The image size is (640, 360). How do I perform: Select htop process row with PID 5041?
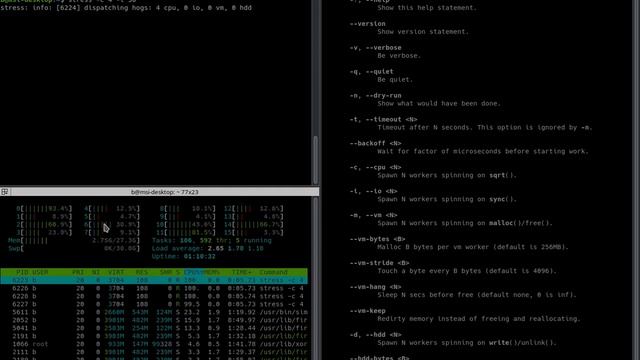click(x=154, y=328)
